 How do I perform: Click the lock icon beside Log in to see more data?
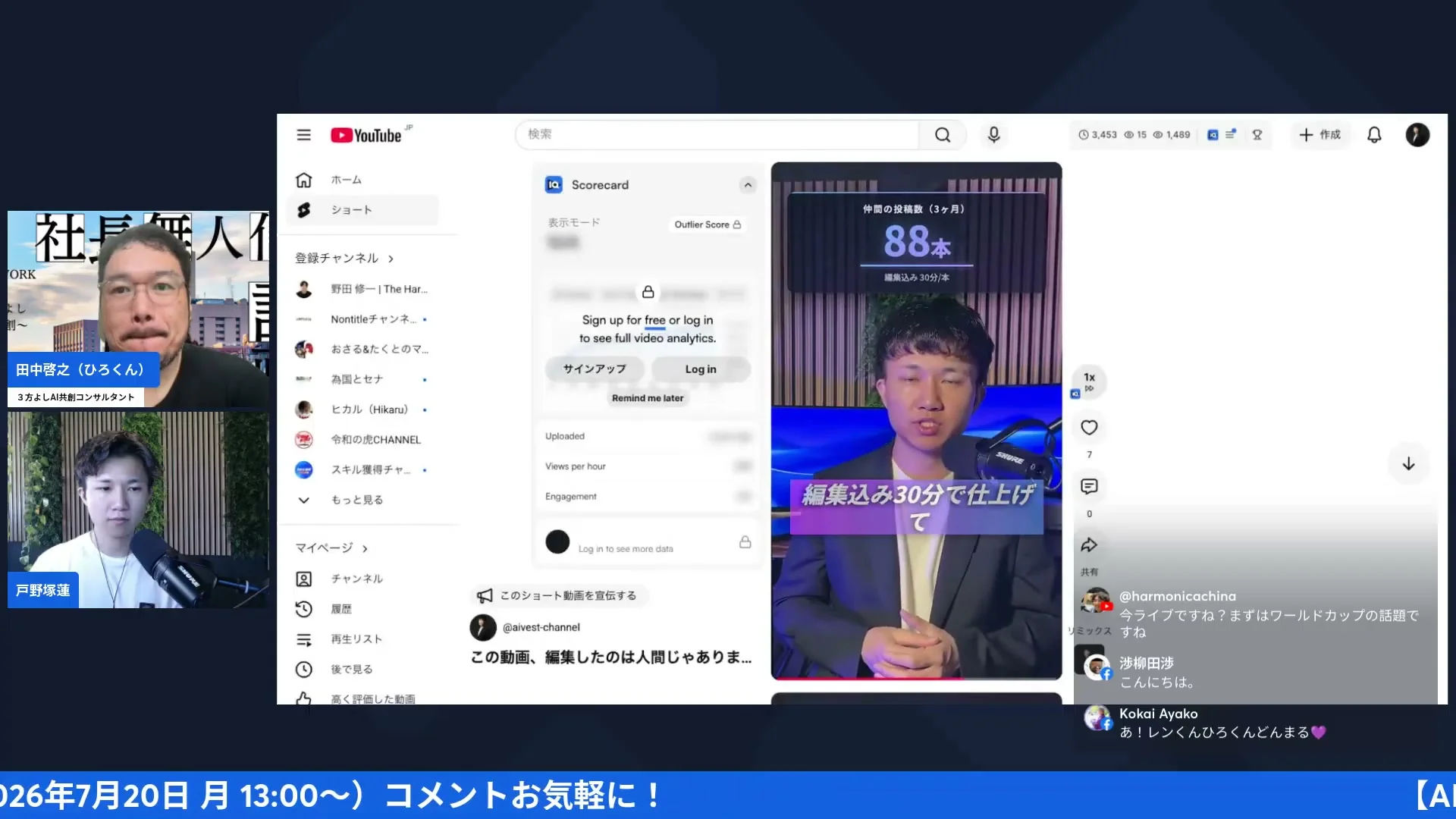click(x=745, y=542)
